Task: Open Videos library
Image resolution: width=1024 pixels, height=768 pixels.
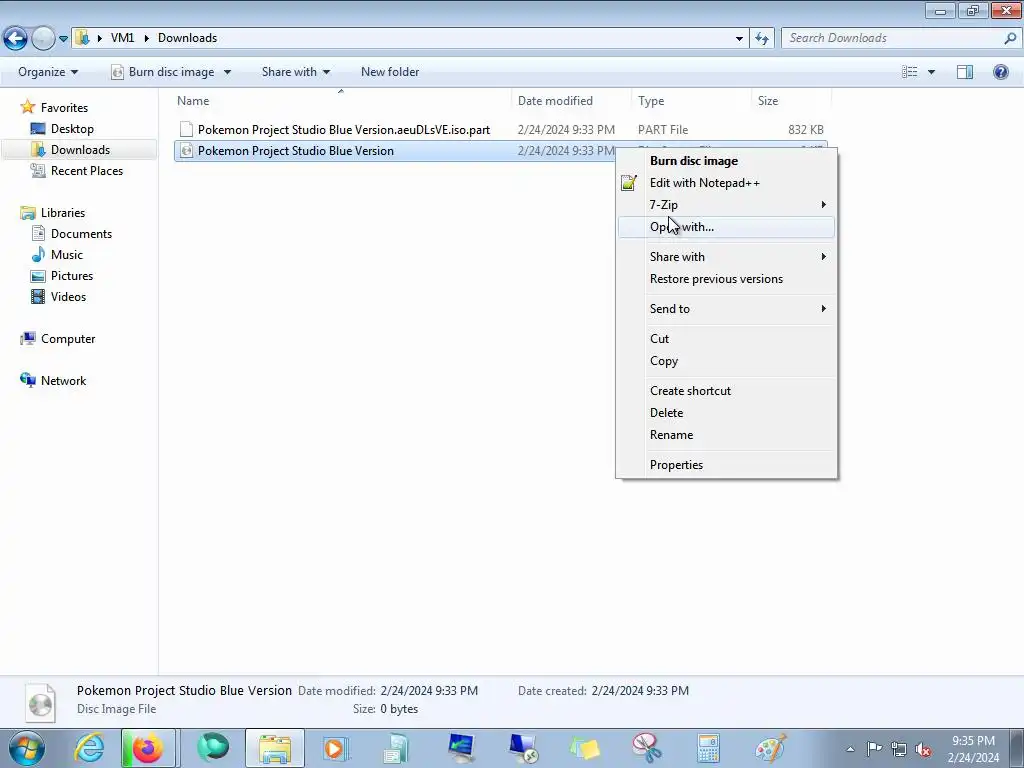Action: pyautogui.click(x=59, y=296)
